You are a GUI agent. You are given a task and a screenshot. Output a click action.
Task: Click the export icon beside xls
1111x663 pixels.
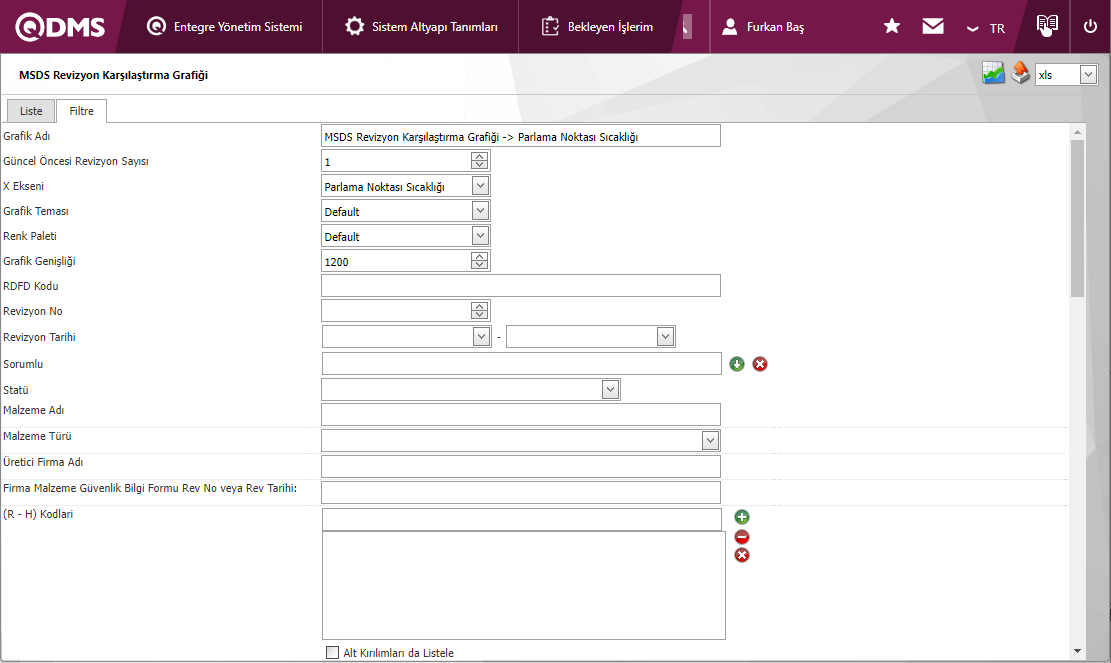[x=1020, y=74]
